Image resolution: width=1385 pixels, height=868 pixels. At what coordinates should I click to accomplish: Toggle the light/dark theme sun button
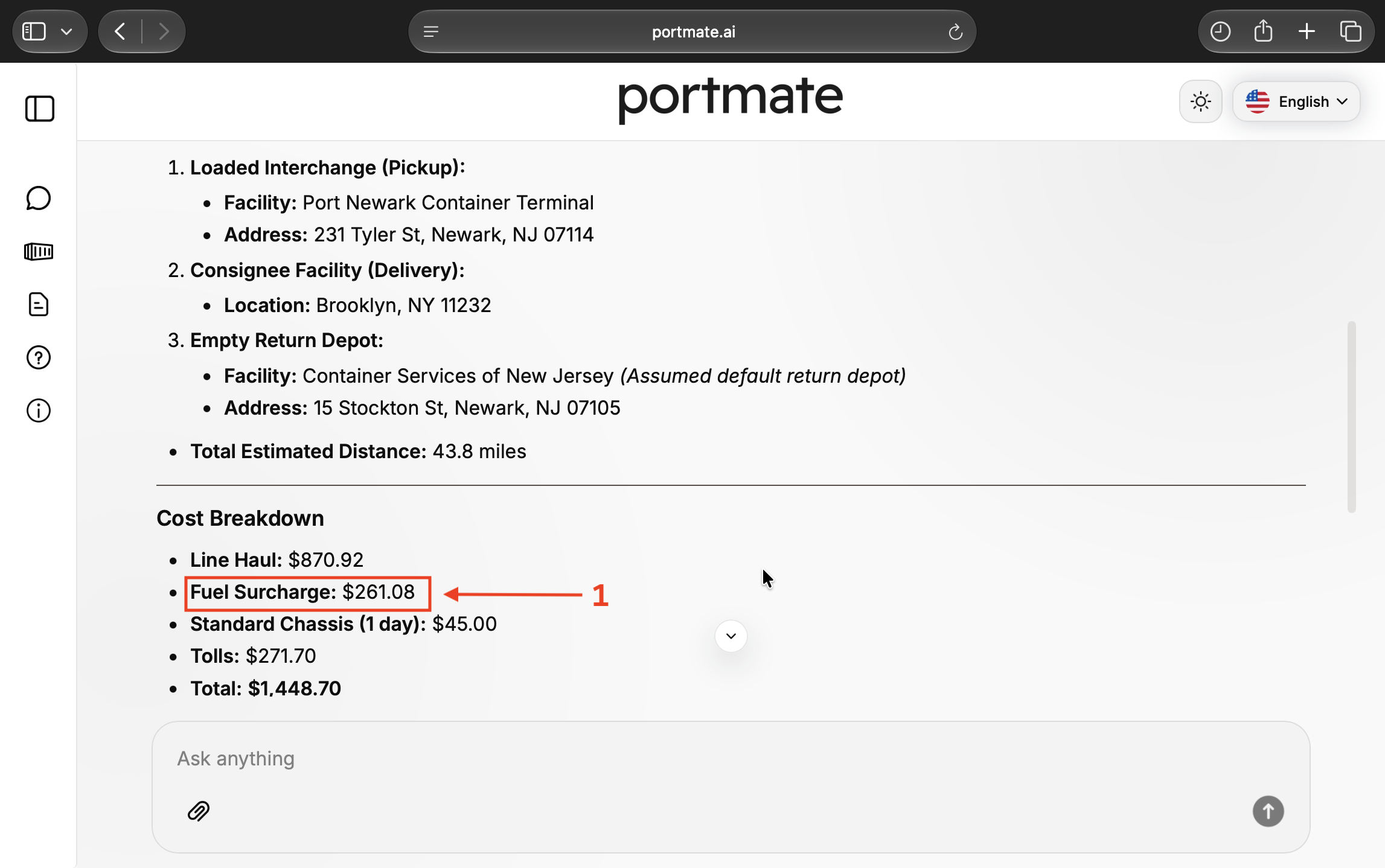[x=1200, y=101]
